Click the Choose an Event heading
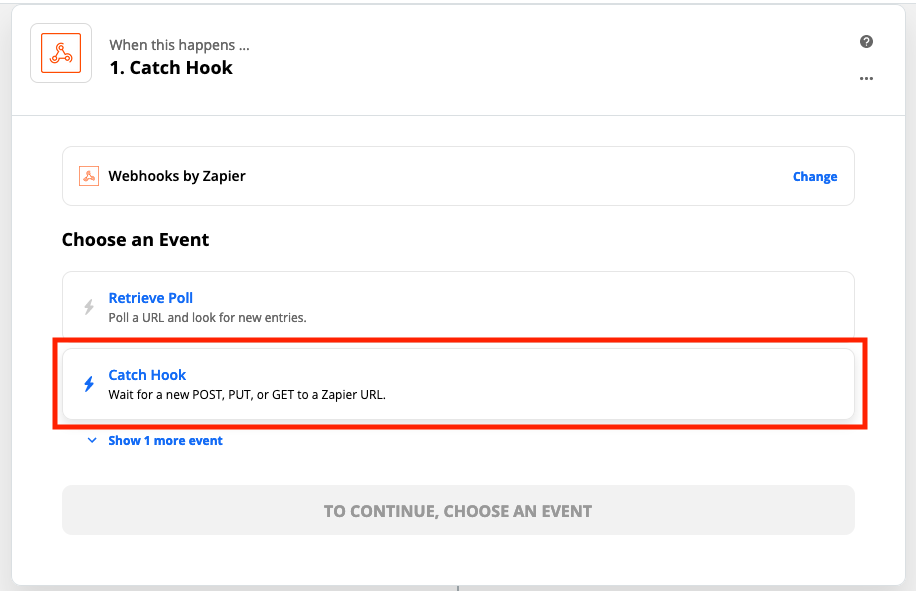The image size is (916, 591). (136, 239)
